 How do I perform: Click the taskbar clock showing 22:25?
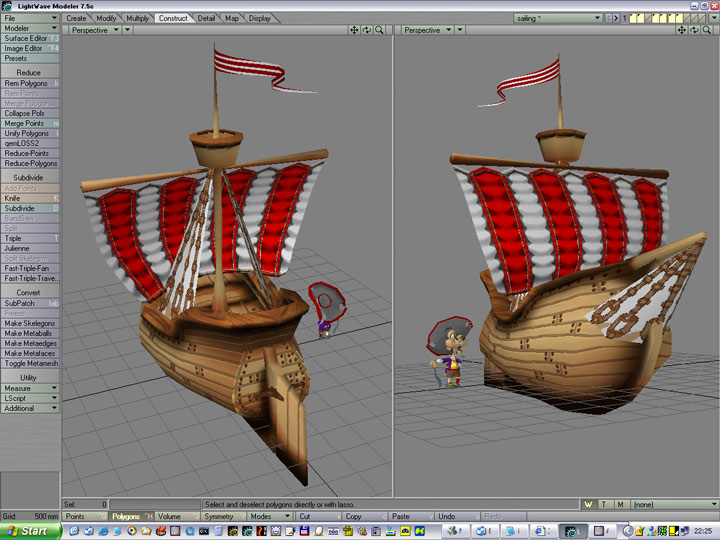click(703, 531)
